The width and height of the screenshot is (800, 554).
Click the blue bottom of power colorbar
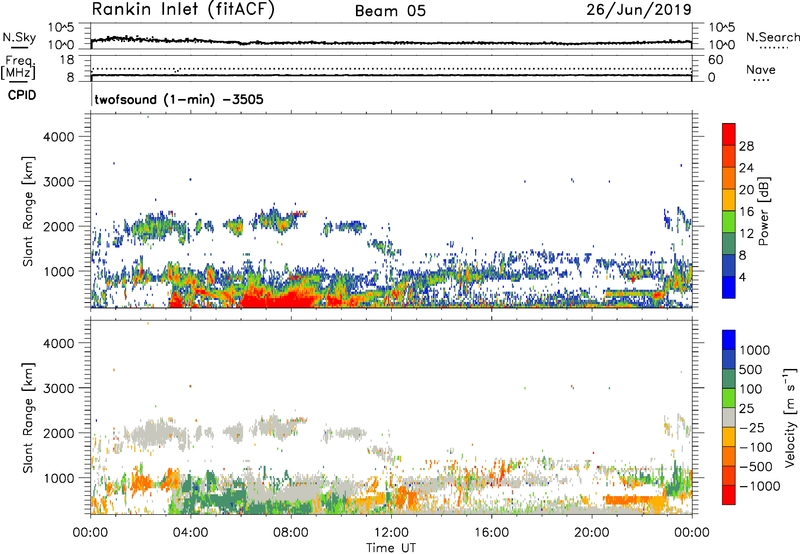pyautogui.click(x=729, y=288)
